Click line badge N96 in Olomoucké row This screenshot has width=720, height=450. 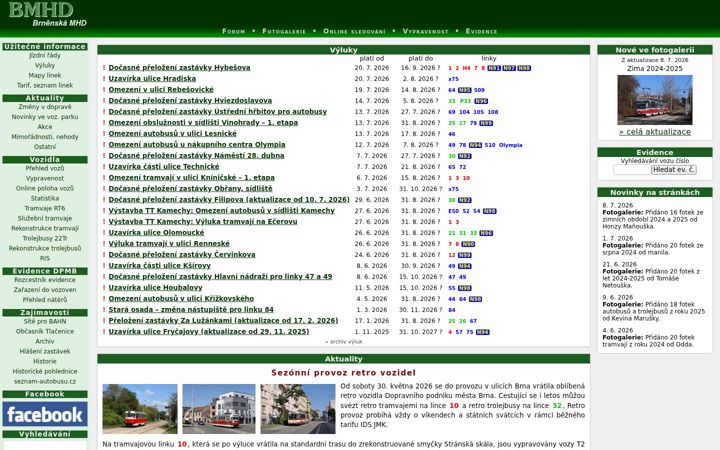click(486, 233)
